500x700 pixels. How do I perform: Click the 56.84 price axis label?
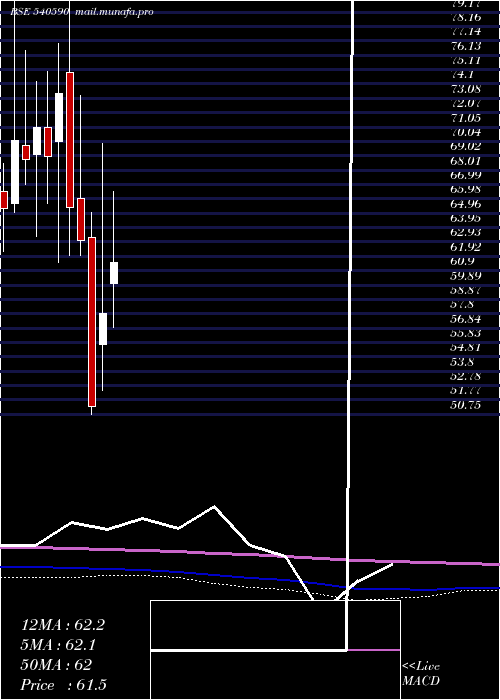point(466,319)
